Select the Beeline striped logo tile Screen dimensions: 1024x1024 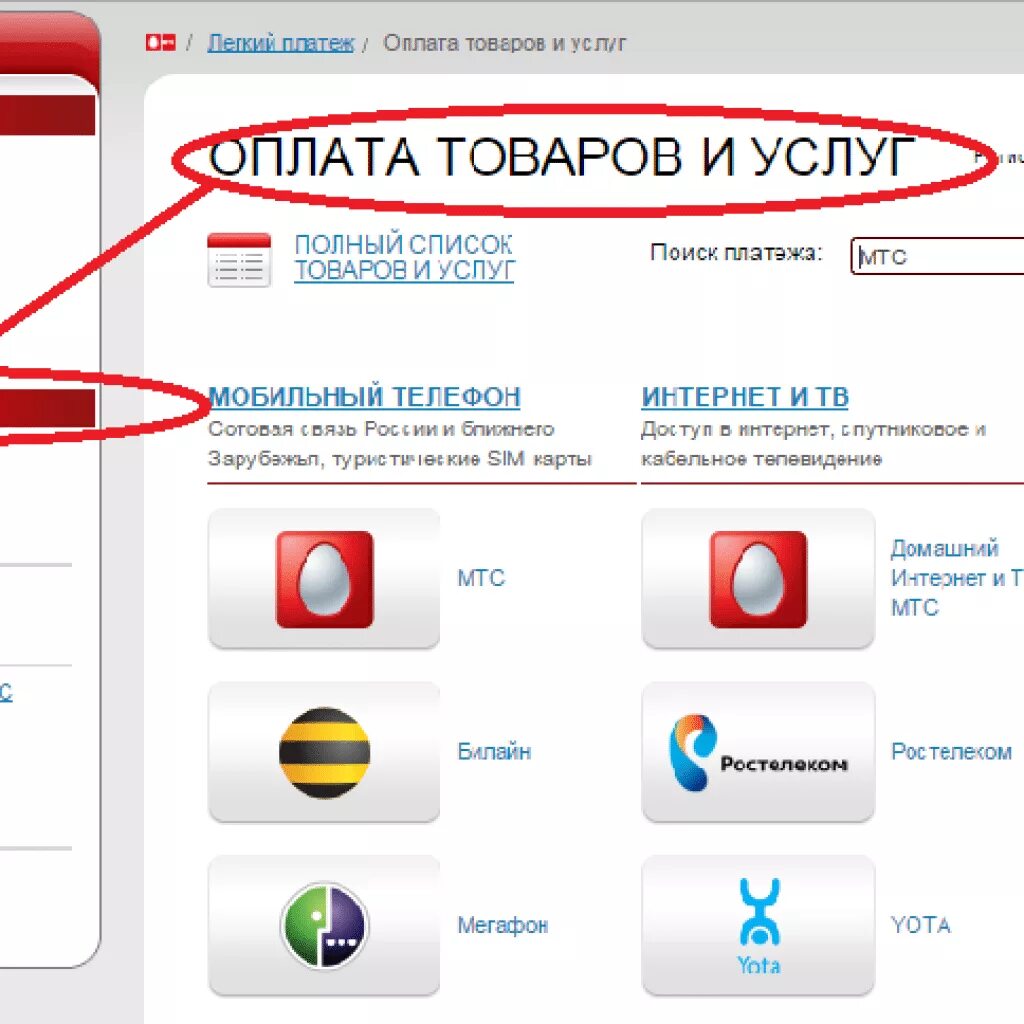pos(324,752)
